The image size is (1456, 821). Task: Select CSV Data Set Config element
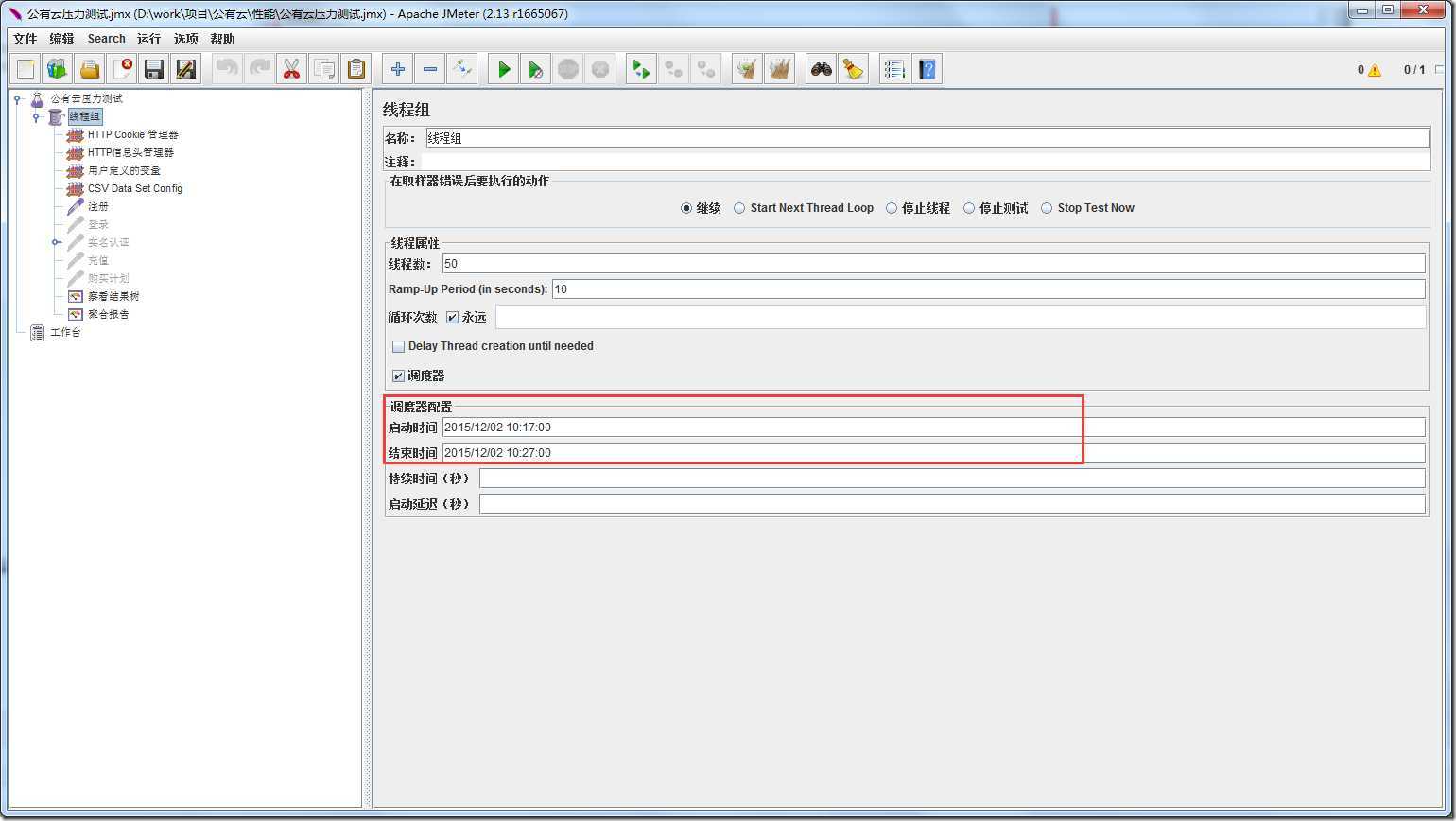coord(135,189)
